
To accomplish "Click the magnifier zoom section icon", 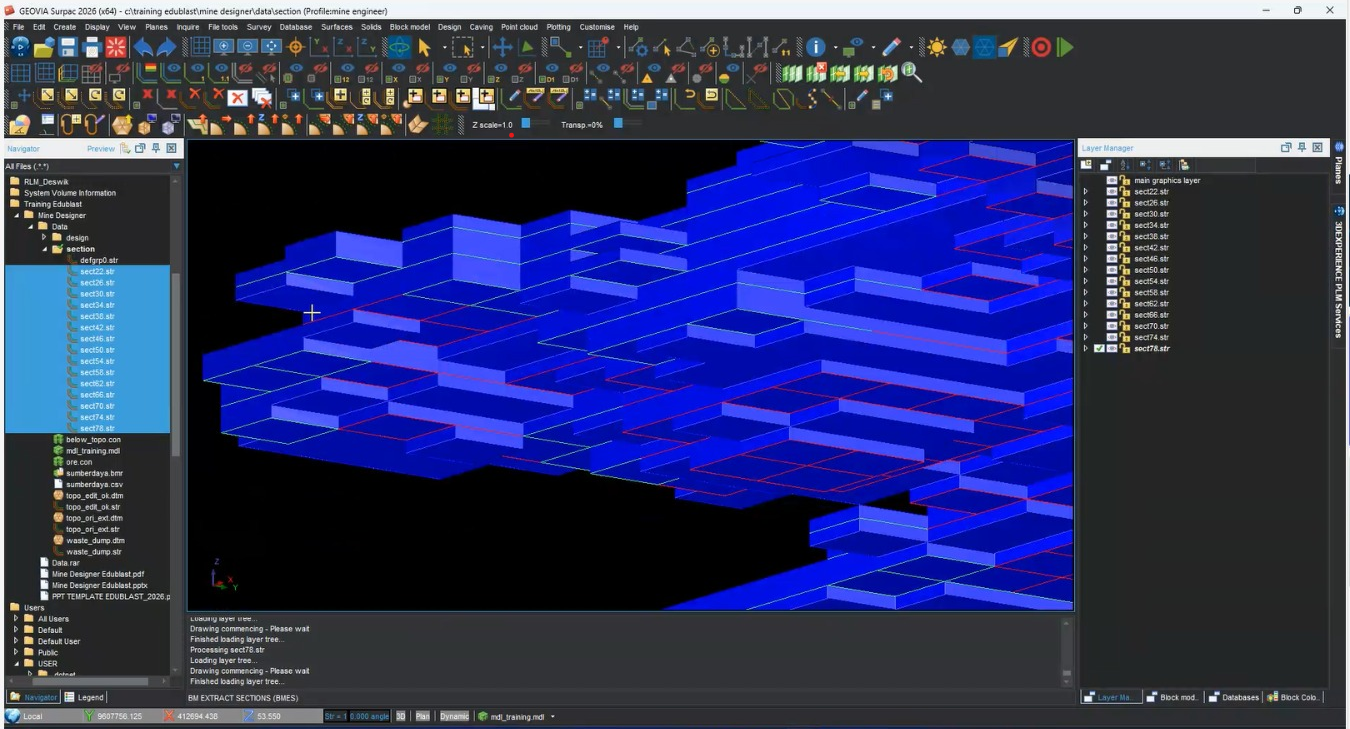I will pyautogui.click(x=911, y=72).
